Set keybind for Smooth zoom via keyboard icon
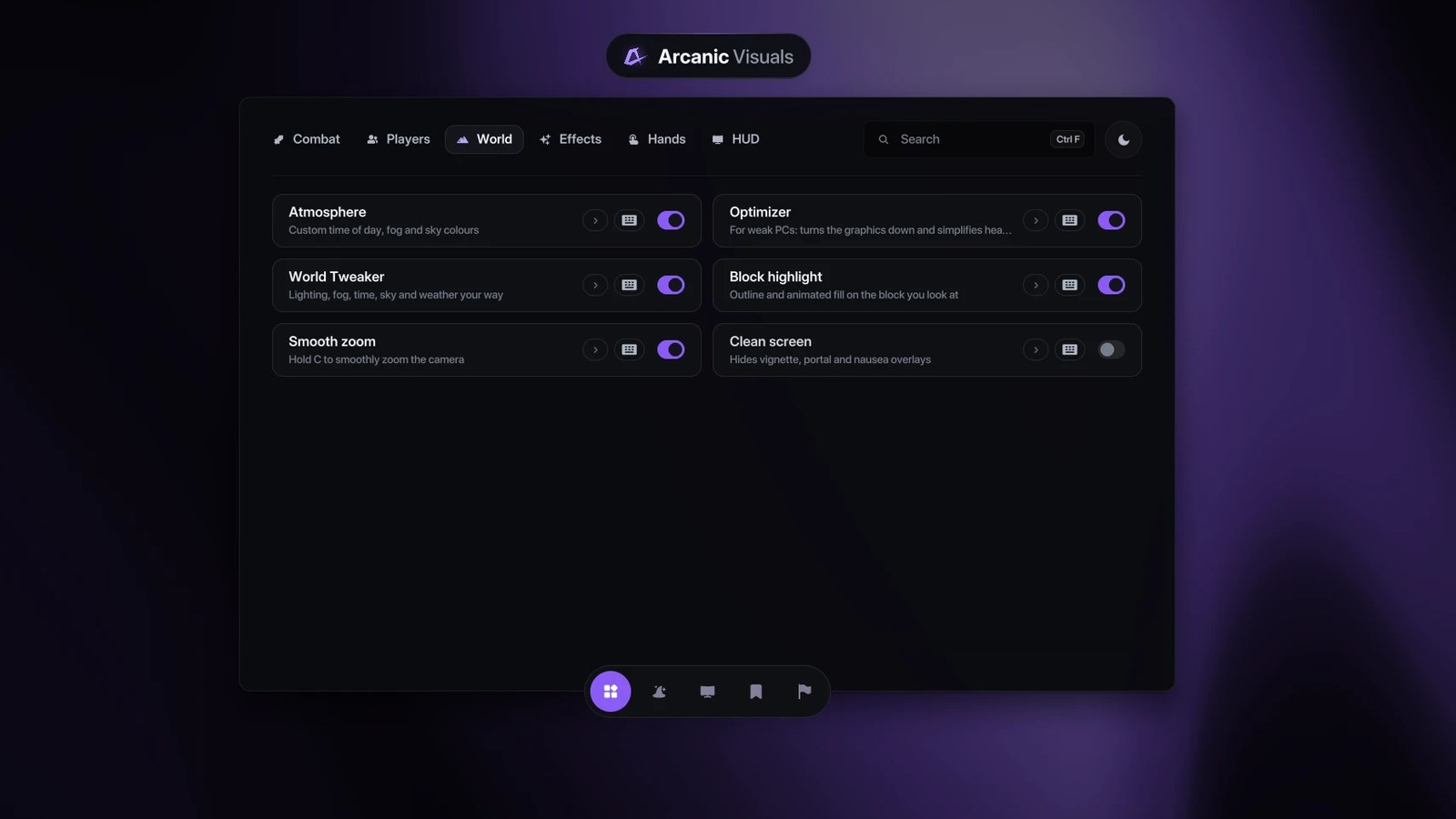Screen dimensions: 1456x819 pos(629,349)
